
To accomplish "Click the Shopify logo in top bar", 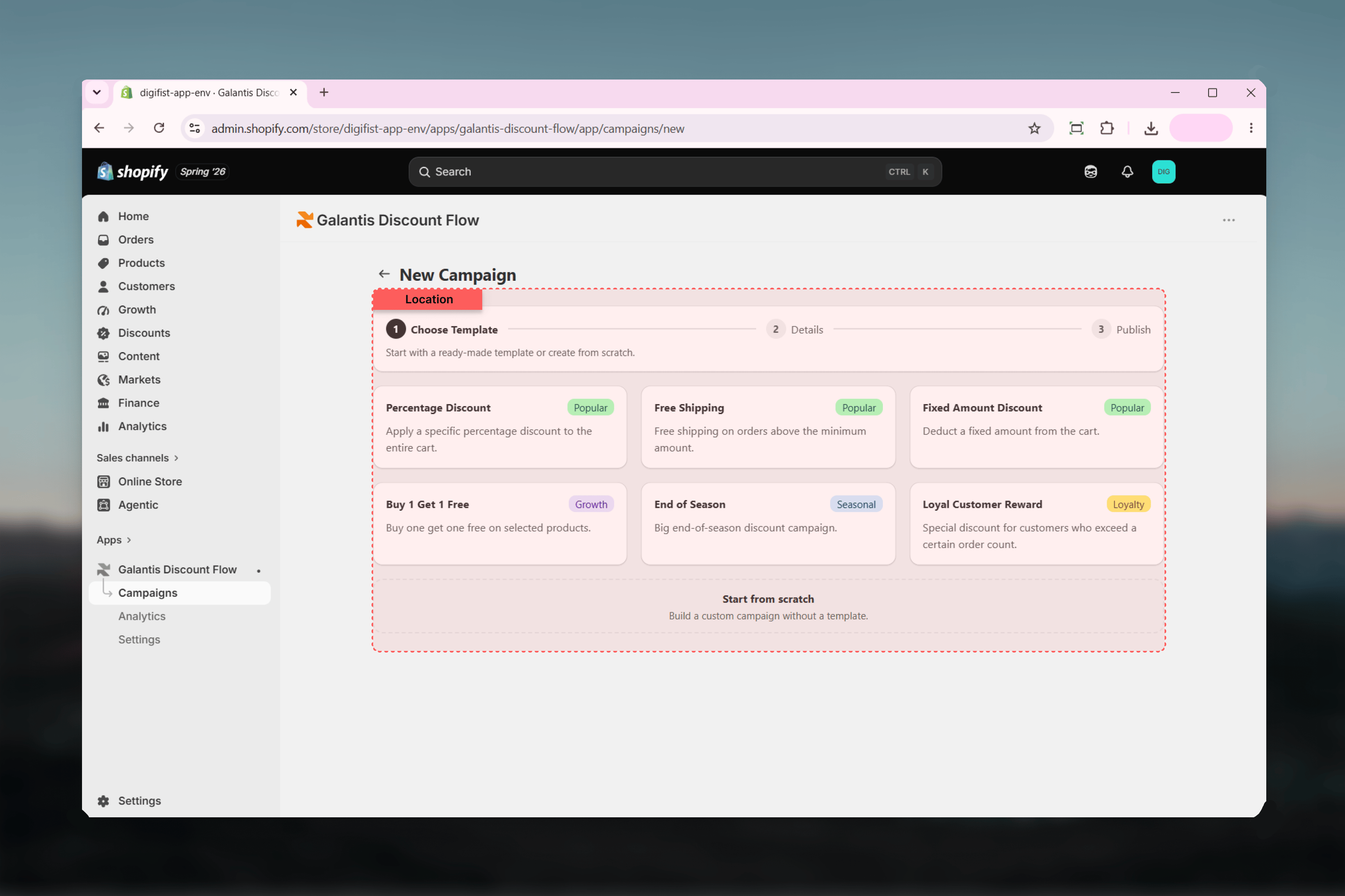I will (x=132, y=171).
